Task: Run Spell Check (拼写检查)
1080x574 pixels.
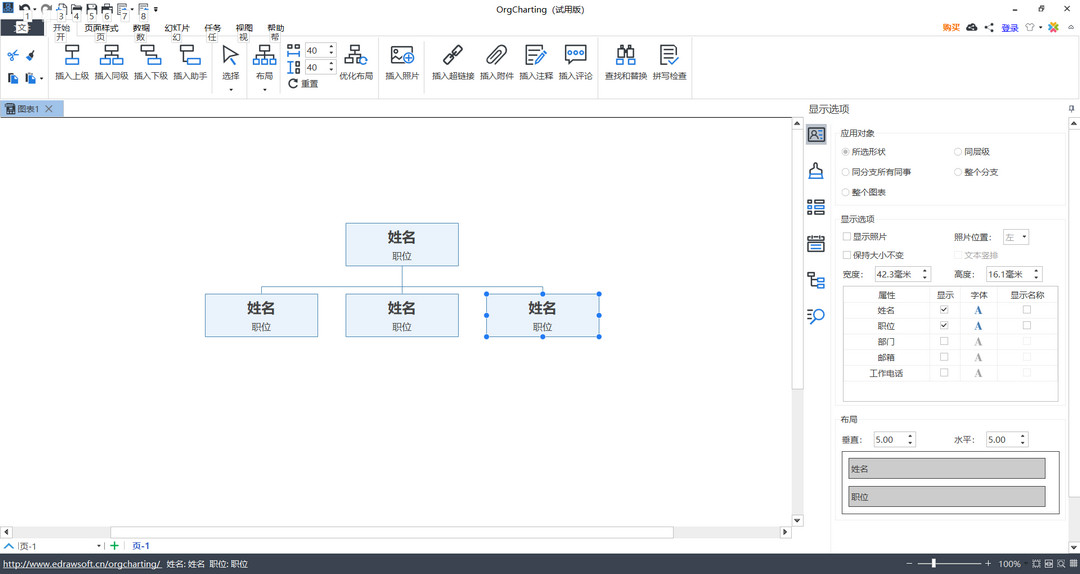Action: [x=669, y=56]
